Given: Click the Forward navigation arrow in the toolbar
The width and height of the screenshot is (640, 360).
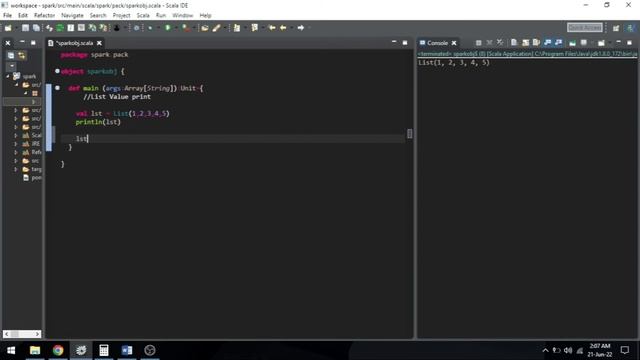Looking at the screenshot, I should [301, 28].
